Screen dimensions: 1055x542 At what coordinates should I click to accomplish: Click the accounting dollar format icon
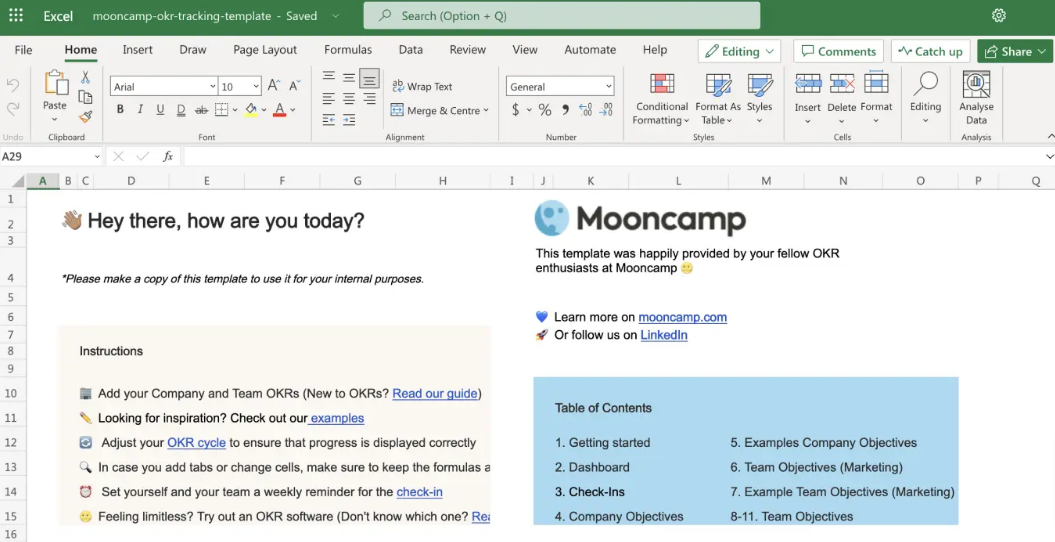coord(515,110)
